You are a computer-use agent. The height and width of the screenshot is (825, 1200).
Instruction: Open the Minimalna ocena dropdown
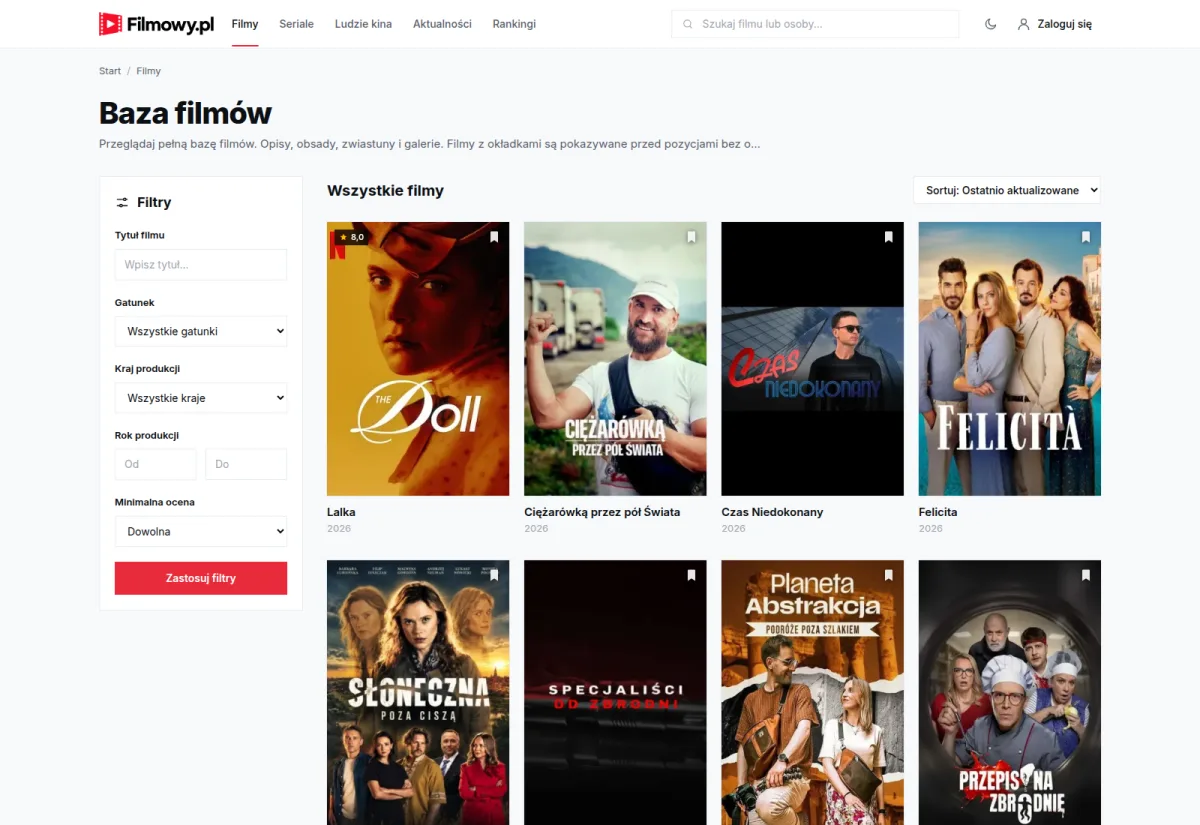click(x=201, y=531)
